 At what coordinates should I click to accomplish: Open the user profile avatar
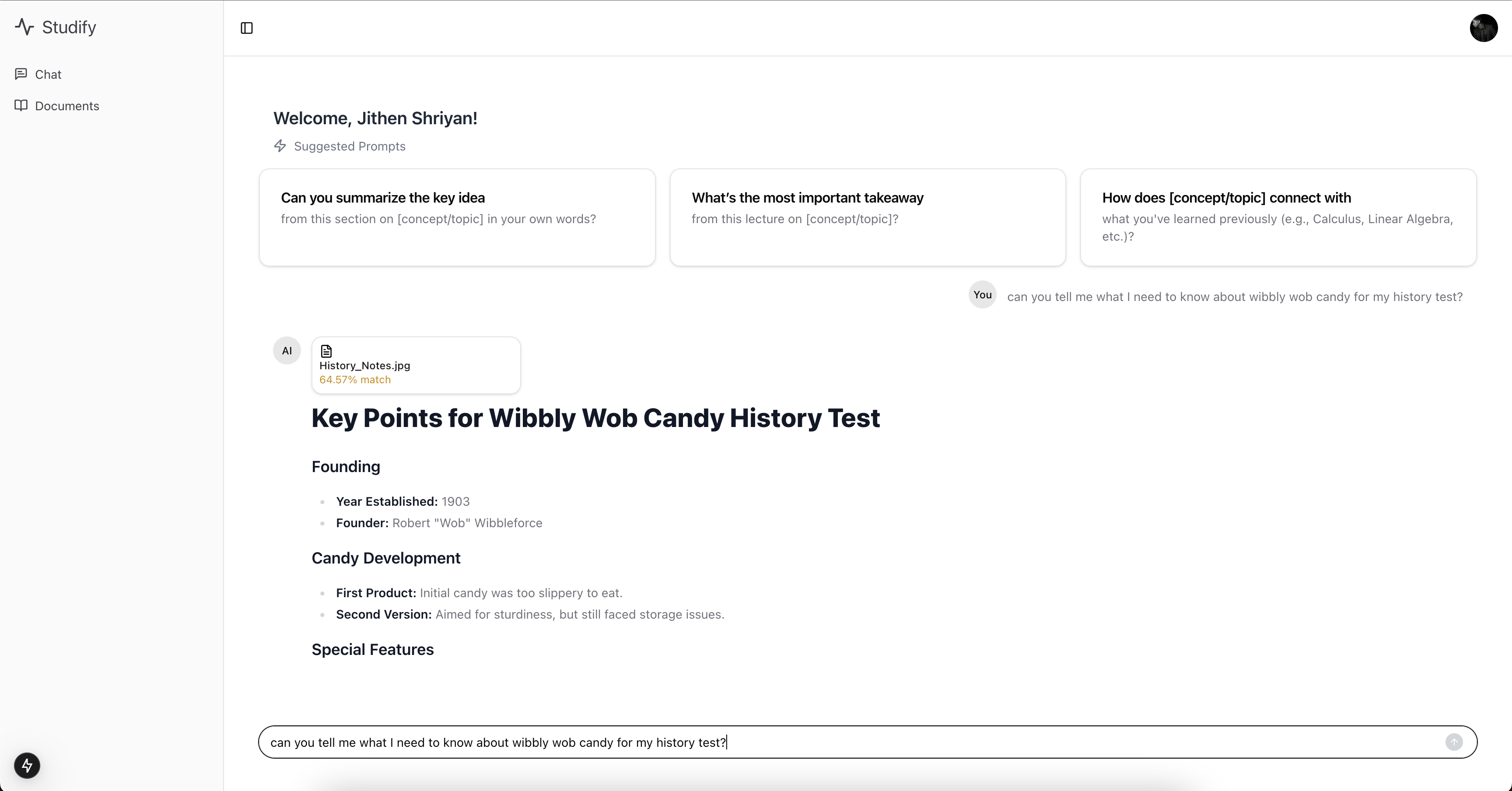click(1483, 28)
